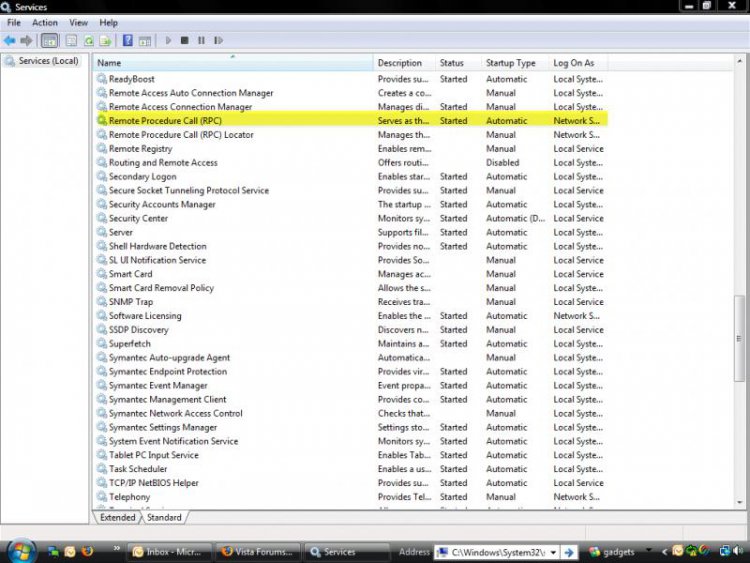750x563 pixels.
Task: Click the scrollbar up arrow in services list
Action: tap(739, 61)
